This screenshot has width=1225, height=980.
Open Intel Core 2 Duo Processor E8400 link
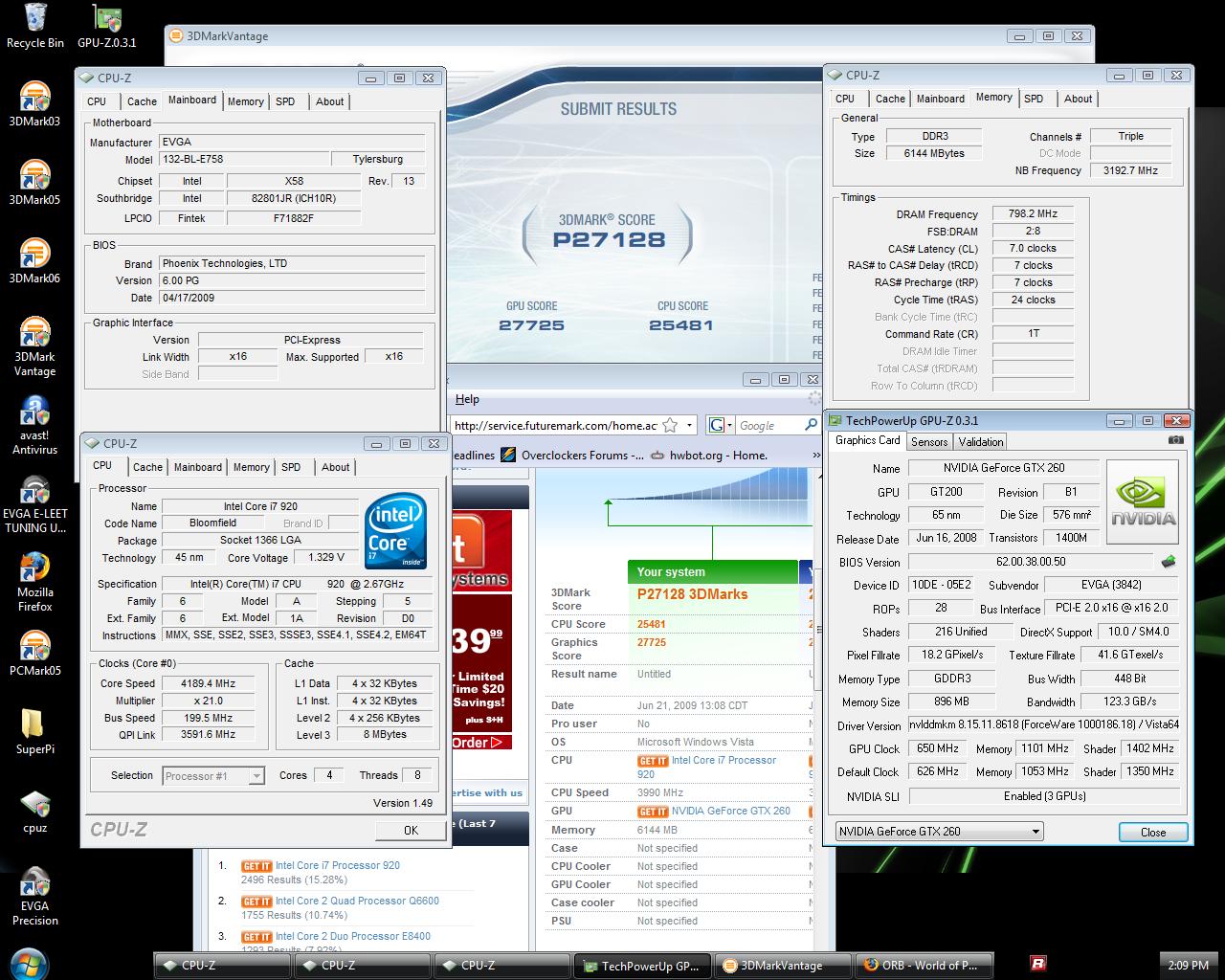(353, 936)
